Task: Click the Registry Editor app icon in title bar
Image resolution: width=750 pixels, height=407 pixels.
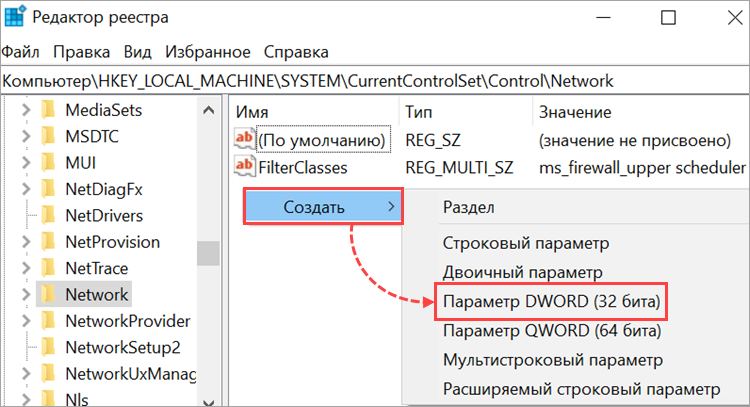Action: 14,17
